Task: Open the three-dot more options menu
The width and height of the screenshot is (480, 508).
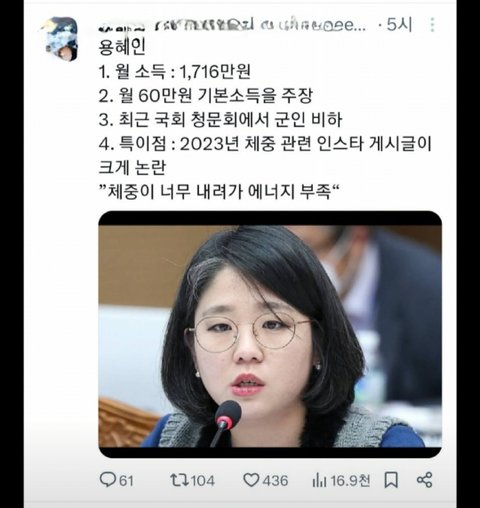Action: pyautogui.click(x=432, y=25)
